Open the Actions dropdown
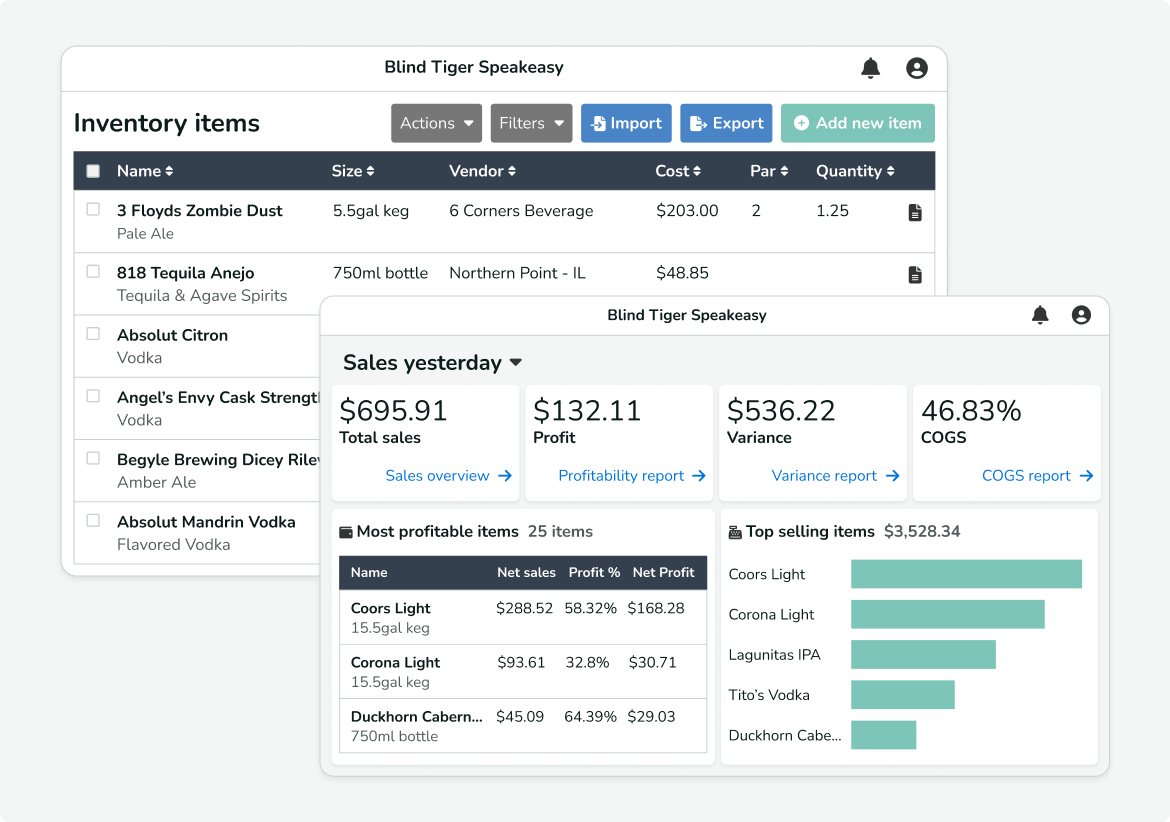The height and width of the screenshot is (822, 1170). click(436, 123)
